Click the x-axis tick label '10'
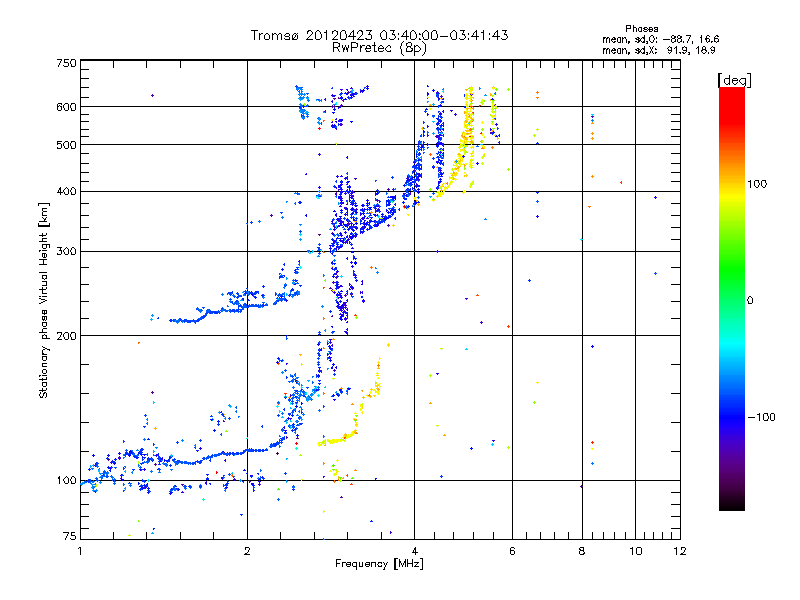Screen dimensions: 800x600 tap(635, 551)
